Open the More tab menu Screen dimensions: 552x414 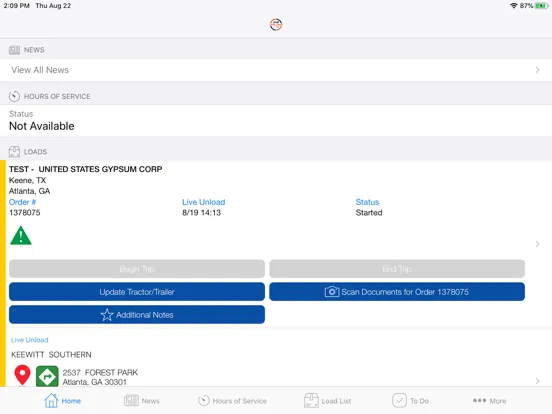pyautogui.click(x=489, y=401)
